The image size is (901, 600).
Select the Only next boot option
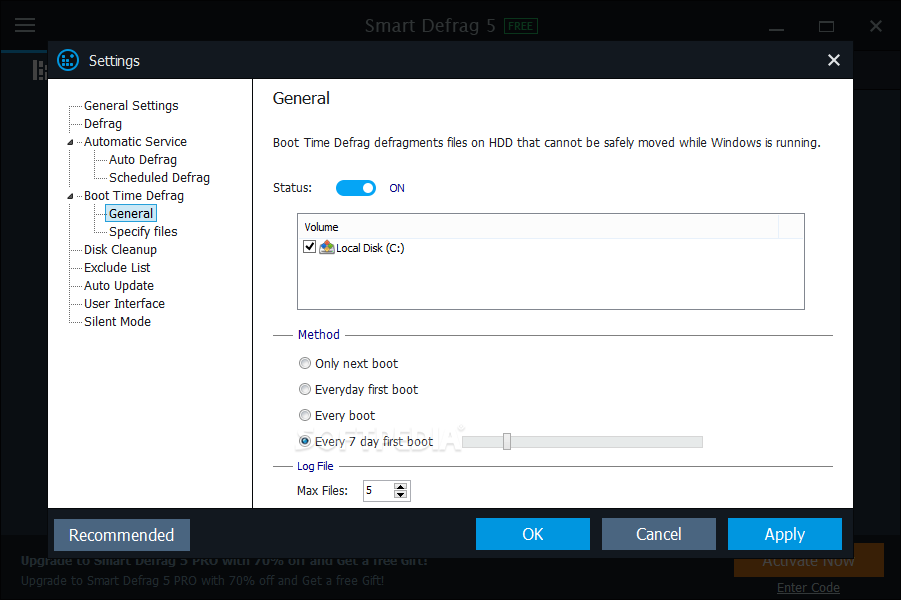(x=305, y=363)
